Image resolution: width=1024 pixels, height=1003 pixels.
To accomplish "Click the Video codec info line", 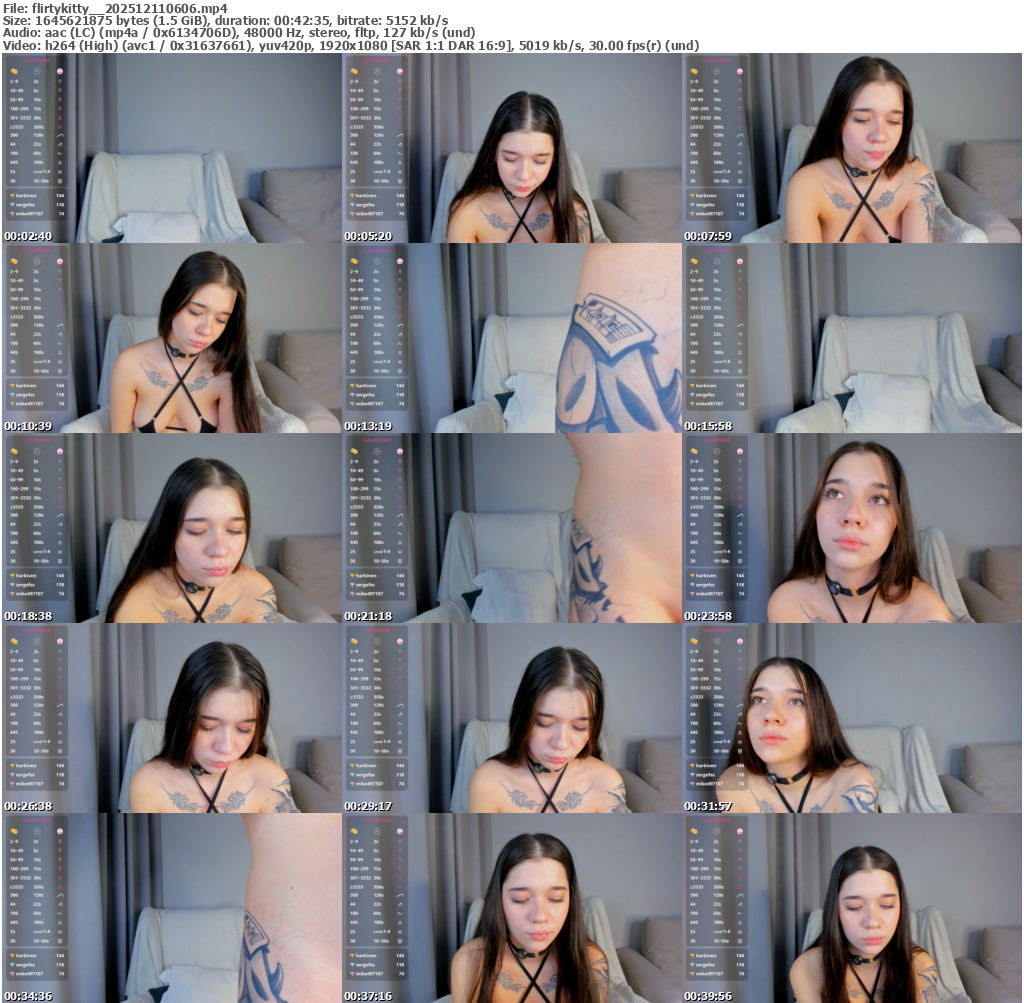I will (x=350, y=45).
